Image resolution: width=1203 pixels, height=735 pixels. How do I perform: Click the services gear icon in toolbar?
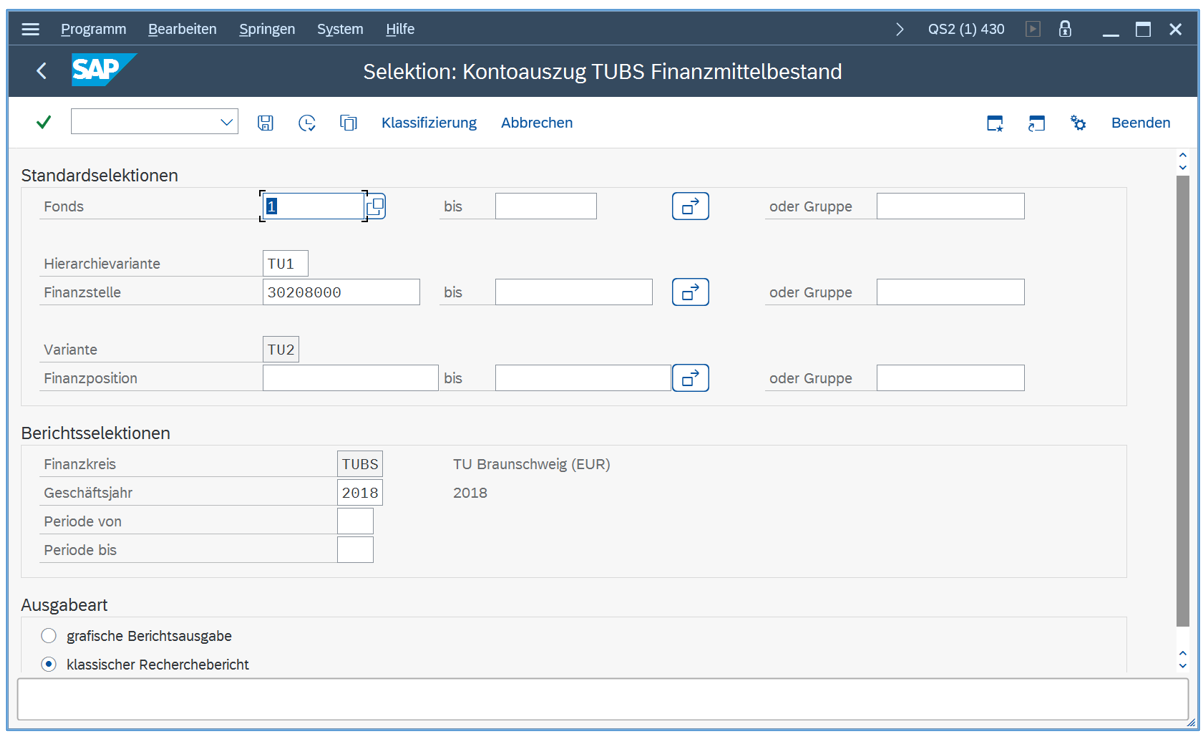coord(1078,123)
